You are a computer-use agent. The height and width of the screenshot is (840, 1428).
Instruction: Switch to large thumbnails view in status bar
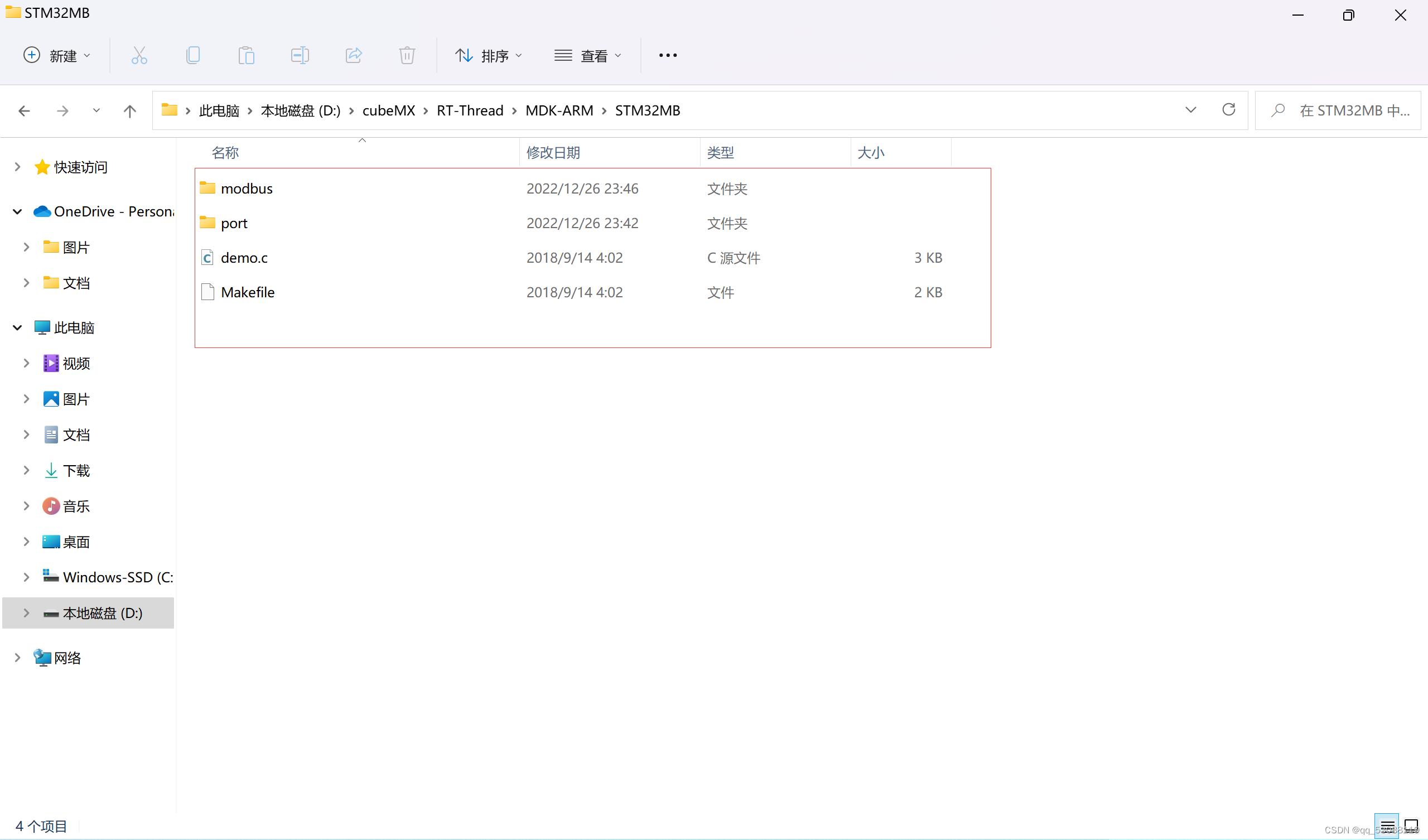point(1411,826)
